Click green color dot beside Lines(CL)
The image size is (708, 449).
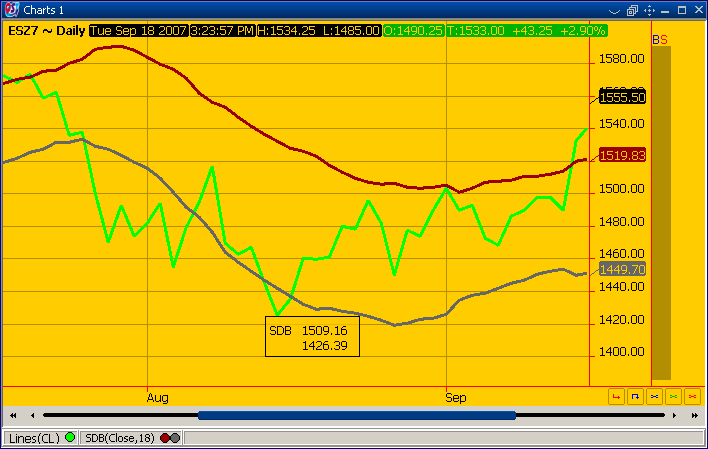point(70,437)
